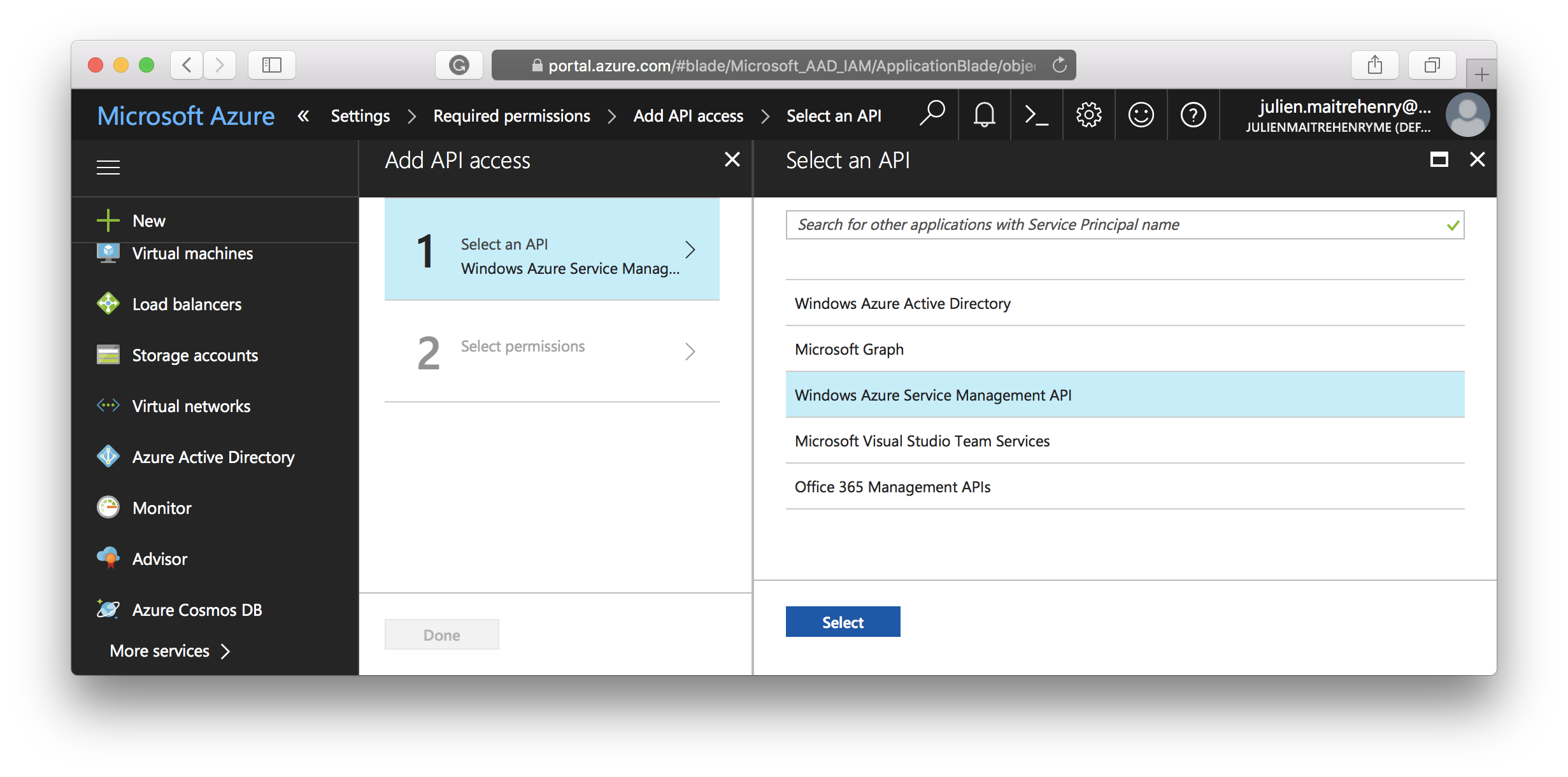Image resolution: width=1568 pixels, height=777 pixels.
Task: Open the Safari share button
Action: [x=1374, y=65]
